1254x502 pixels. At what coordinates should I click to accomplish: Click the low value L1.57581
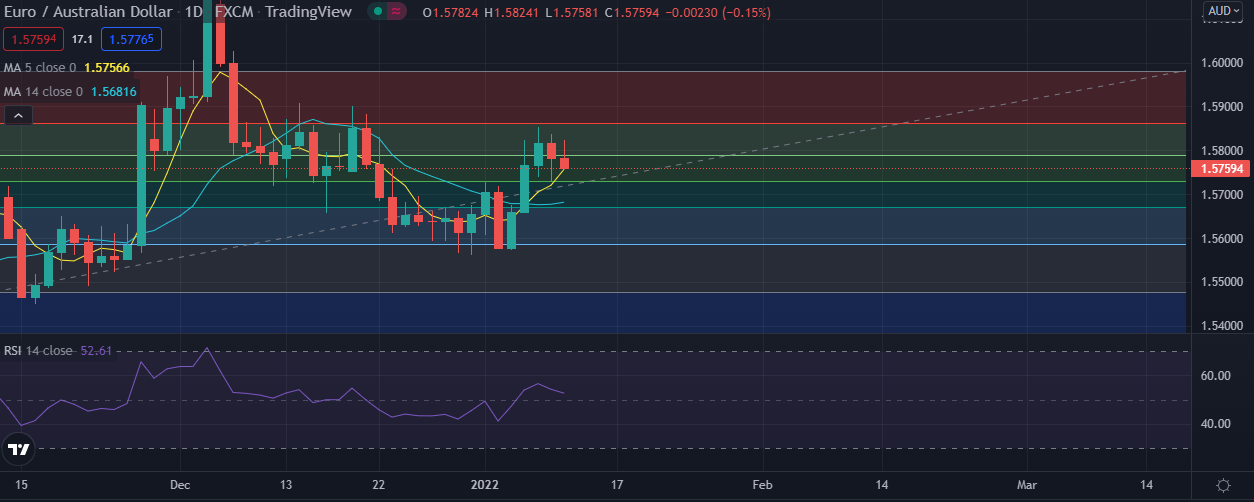(573, 13)
